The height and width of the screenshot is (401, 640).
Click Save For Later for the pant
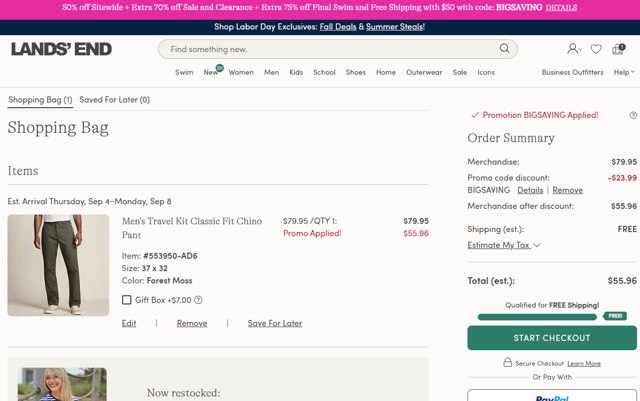[275, 323]
